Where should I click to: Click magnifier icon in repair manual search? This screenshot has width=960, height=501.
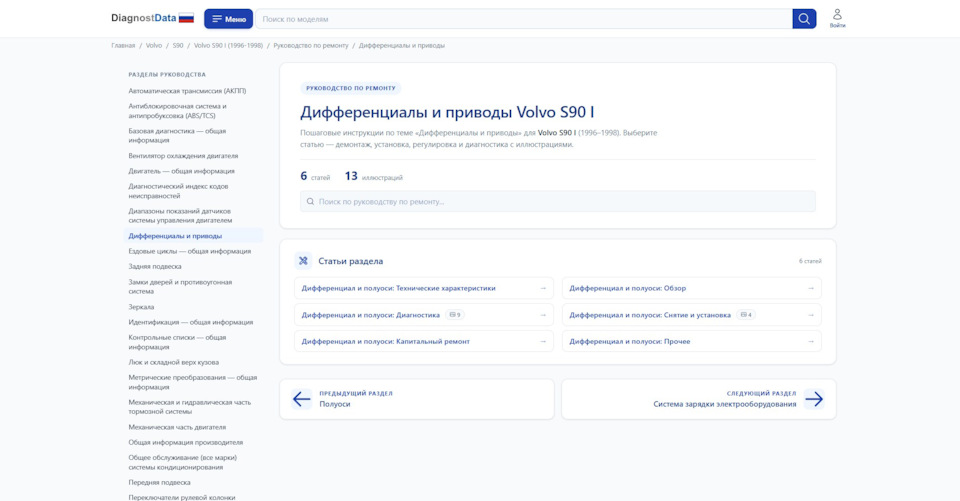(x=310, y=202)
